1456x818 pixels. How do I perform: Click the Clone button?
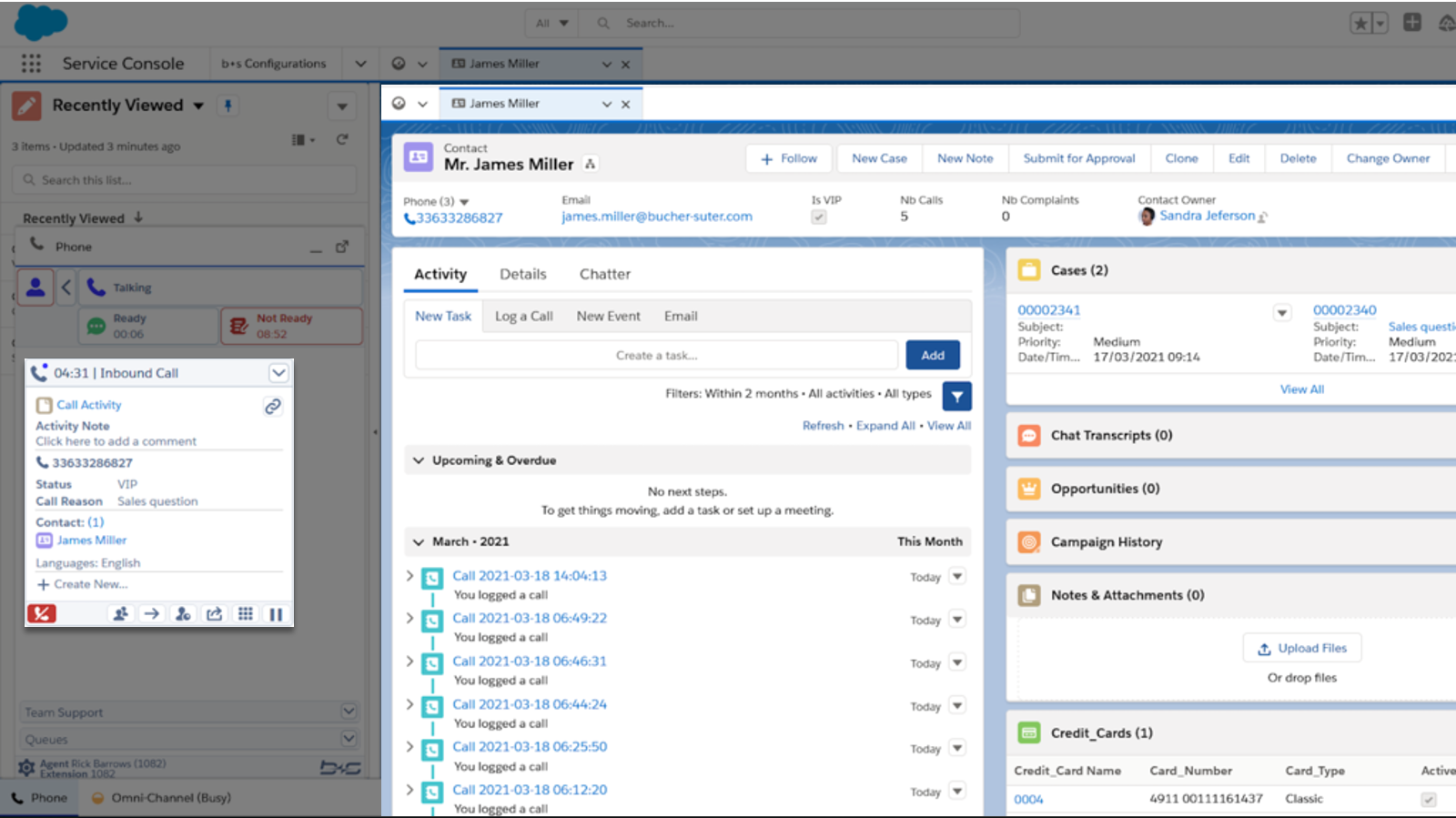pos(1181,158)
